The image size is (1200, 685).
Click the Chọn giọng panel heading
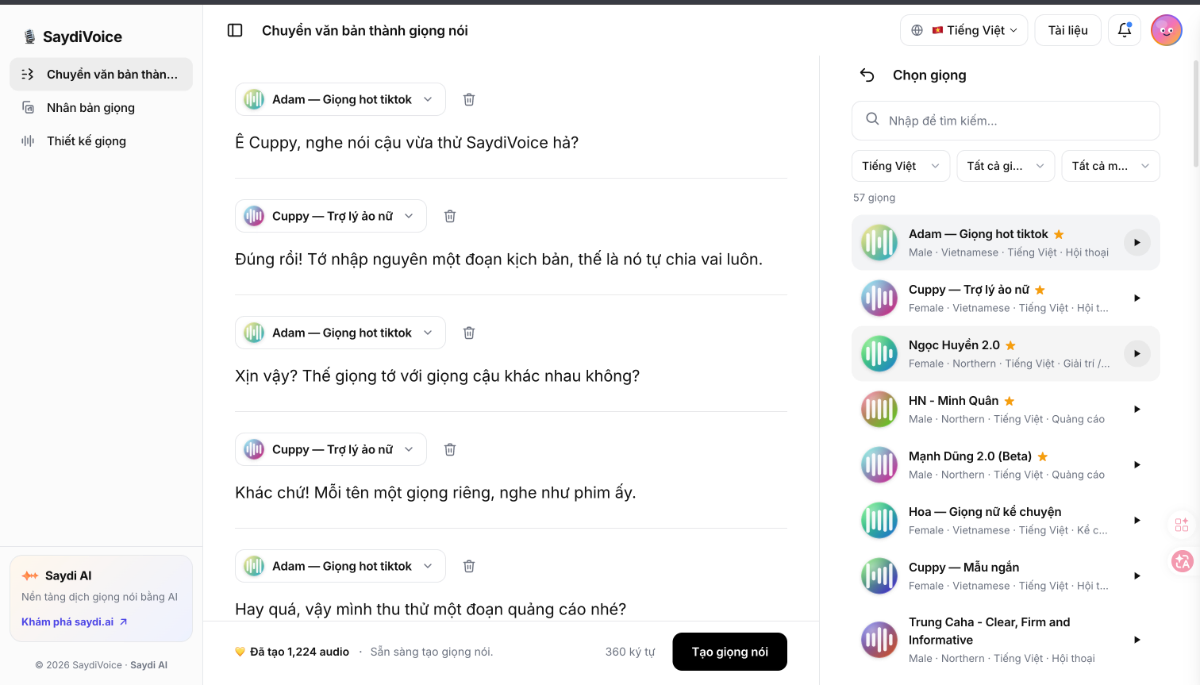929,75
